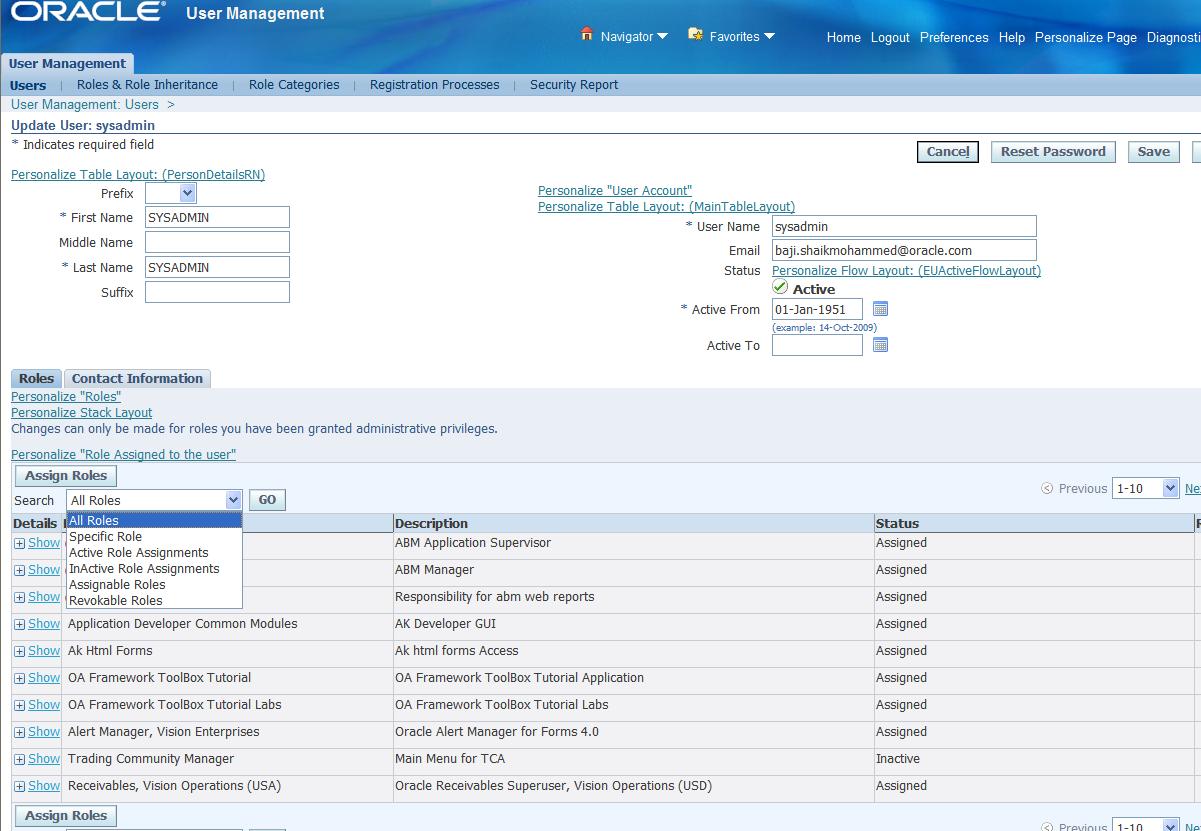Screen dimensions: 1201x831
Task: Open the Personalize "Roles" link
Action: pos(66,396)
